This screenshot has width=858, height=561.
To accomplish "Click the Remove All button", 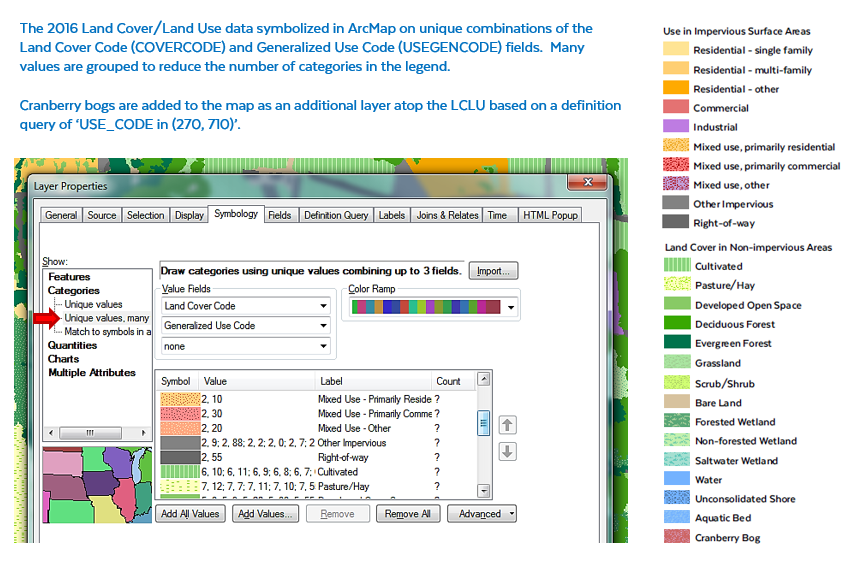I will click(x=408, y=514).
